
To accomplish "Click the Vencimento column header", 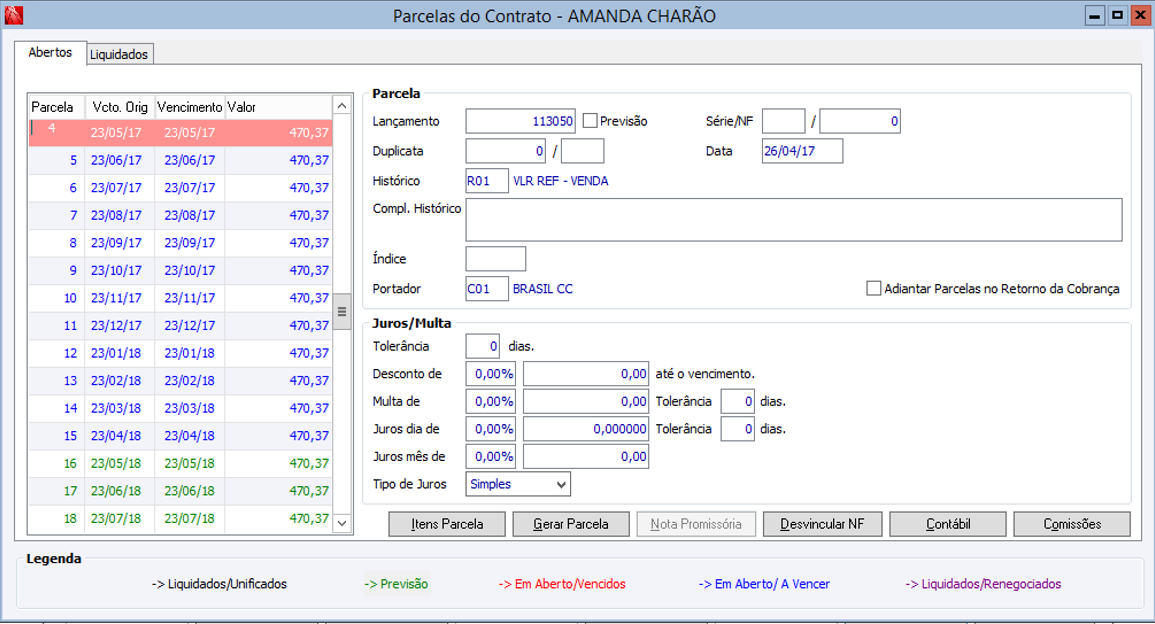I will pos(189,107).
